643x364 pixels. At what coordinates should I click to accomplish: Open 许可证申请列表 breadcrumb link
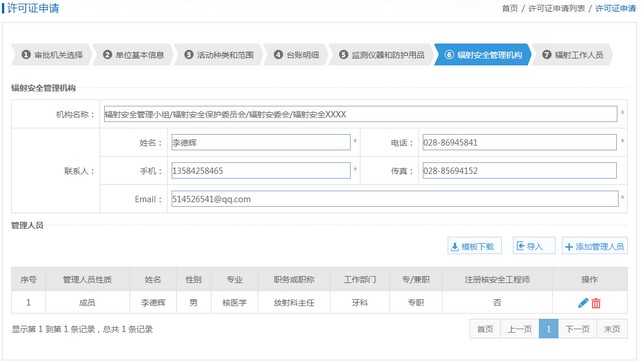pos(556,8)
